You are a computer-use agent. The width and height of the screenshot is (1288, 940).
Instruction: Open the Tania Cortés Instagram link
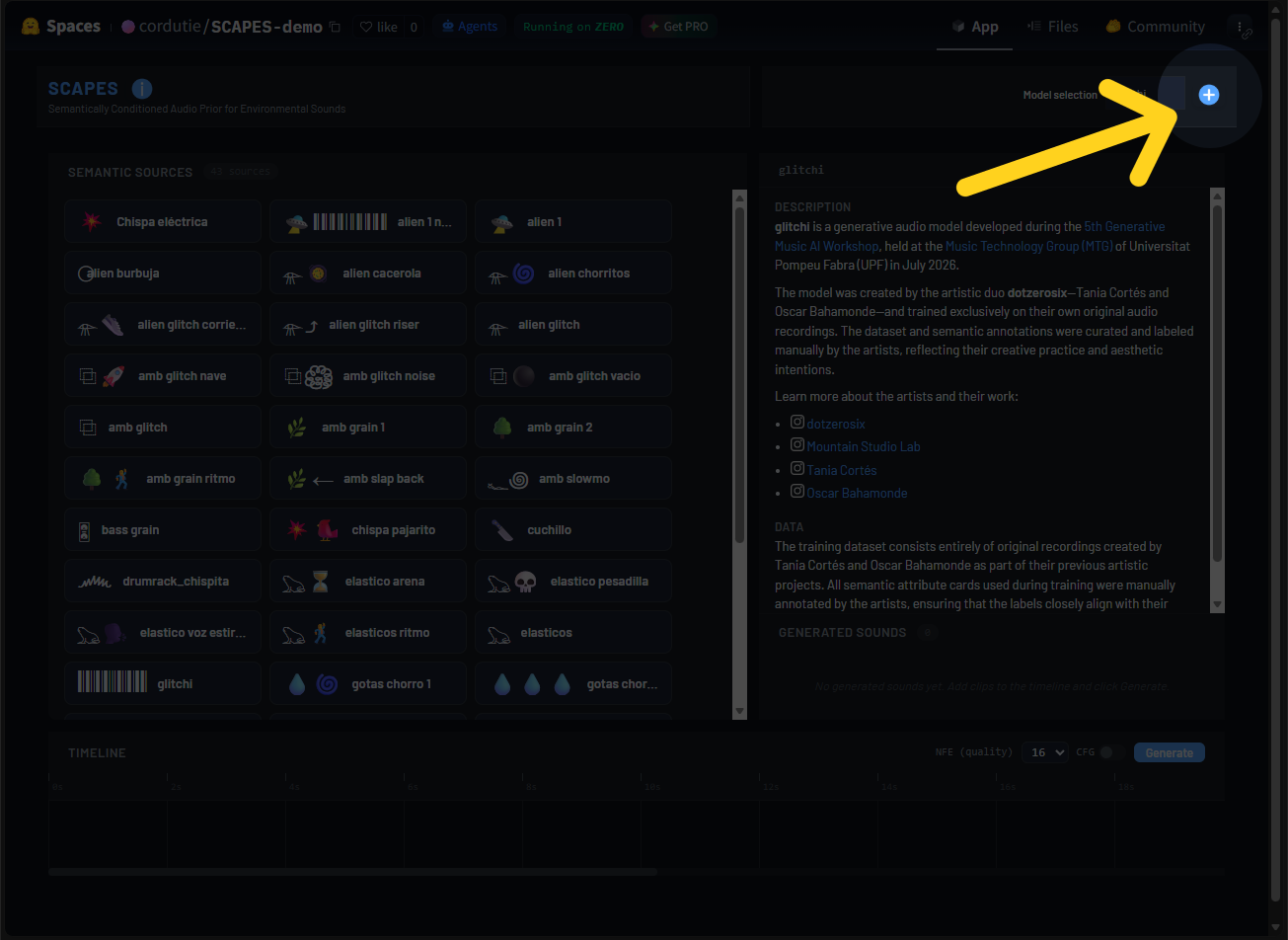[x=842, y=471]
